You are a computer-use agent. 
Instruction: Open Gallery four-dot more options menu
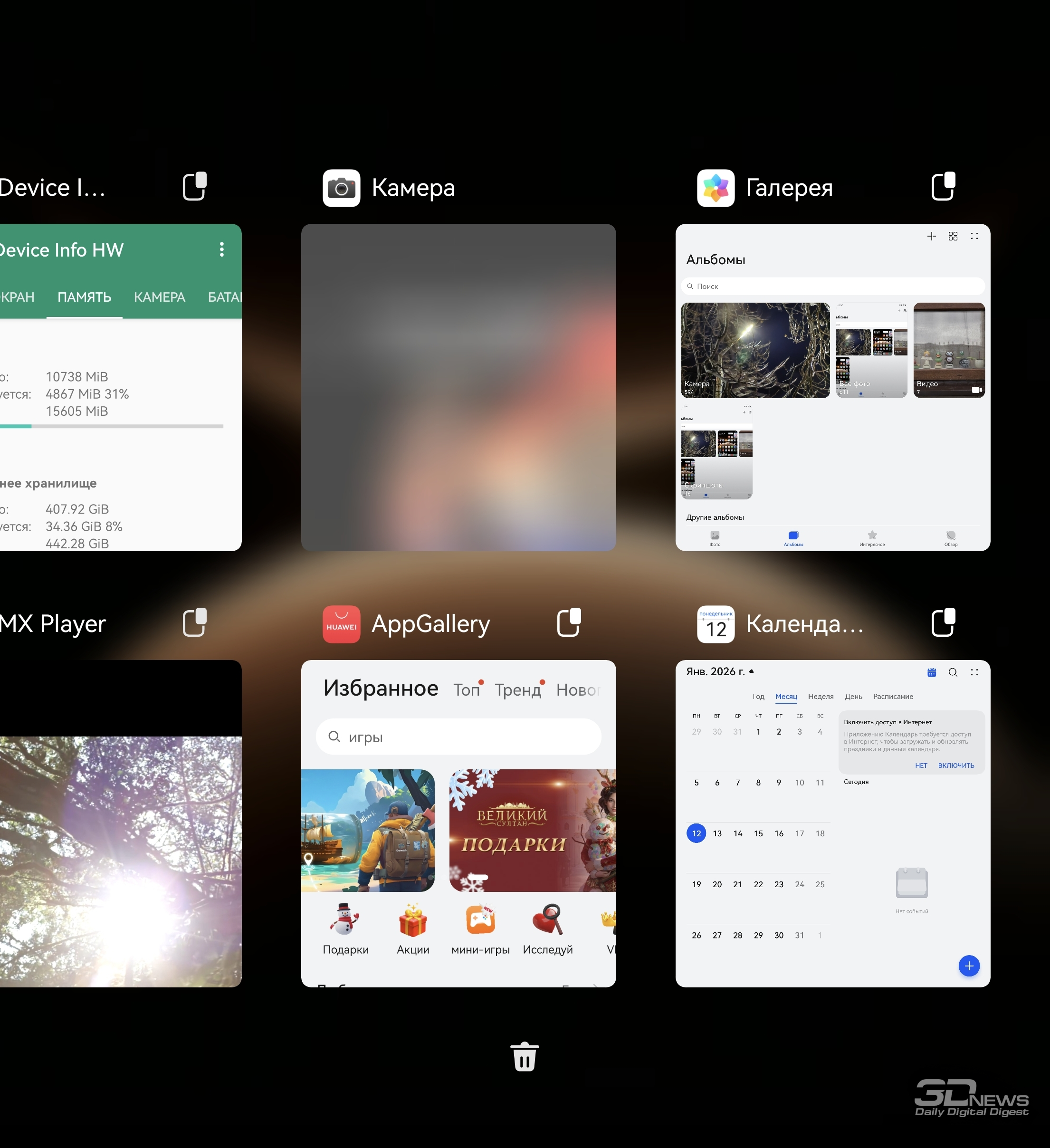(x=974, y=236)
